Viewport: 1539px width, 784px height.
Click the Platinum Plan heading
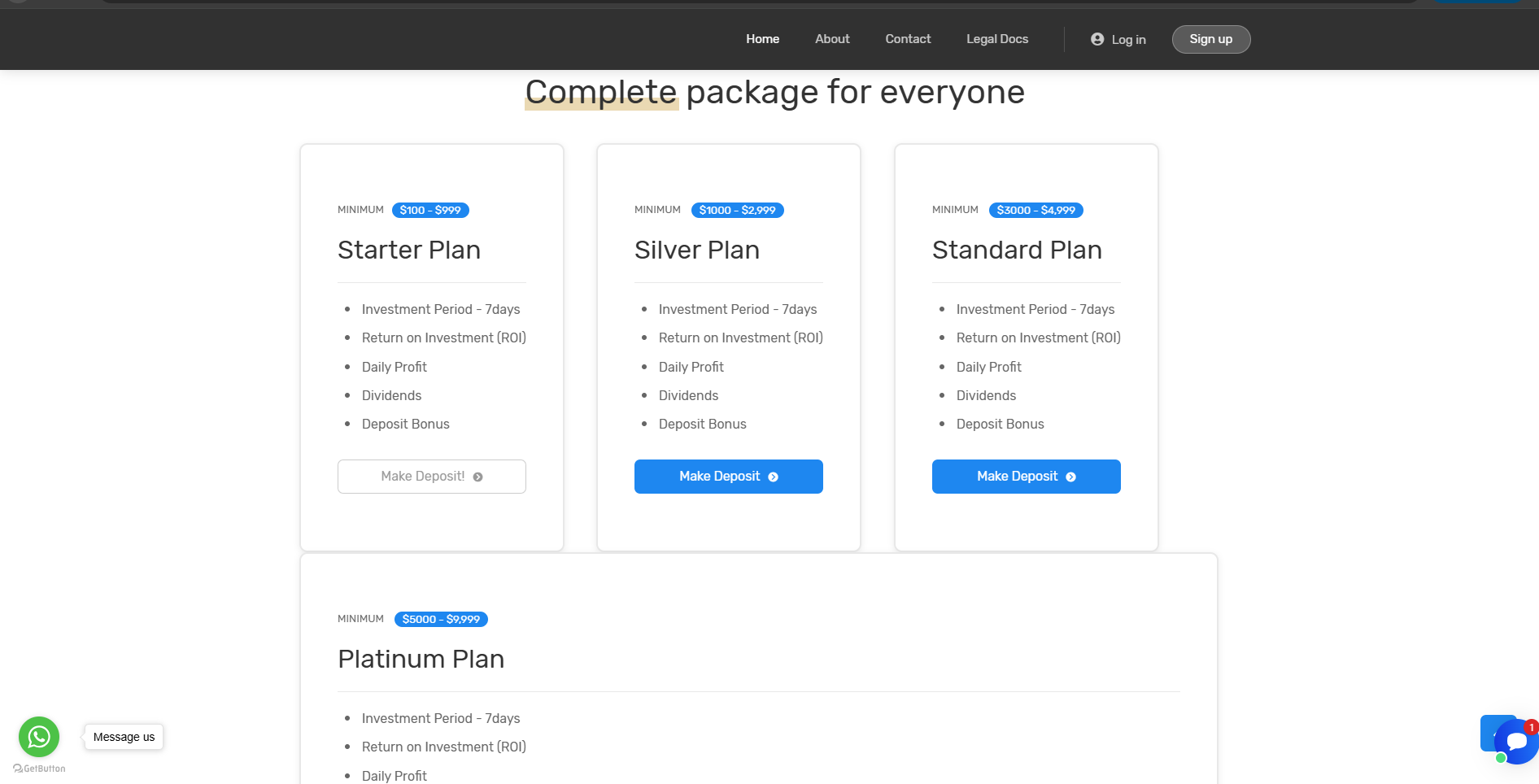click(x=421, y=659)
